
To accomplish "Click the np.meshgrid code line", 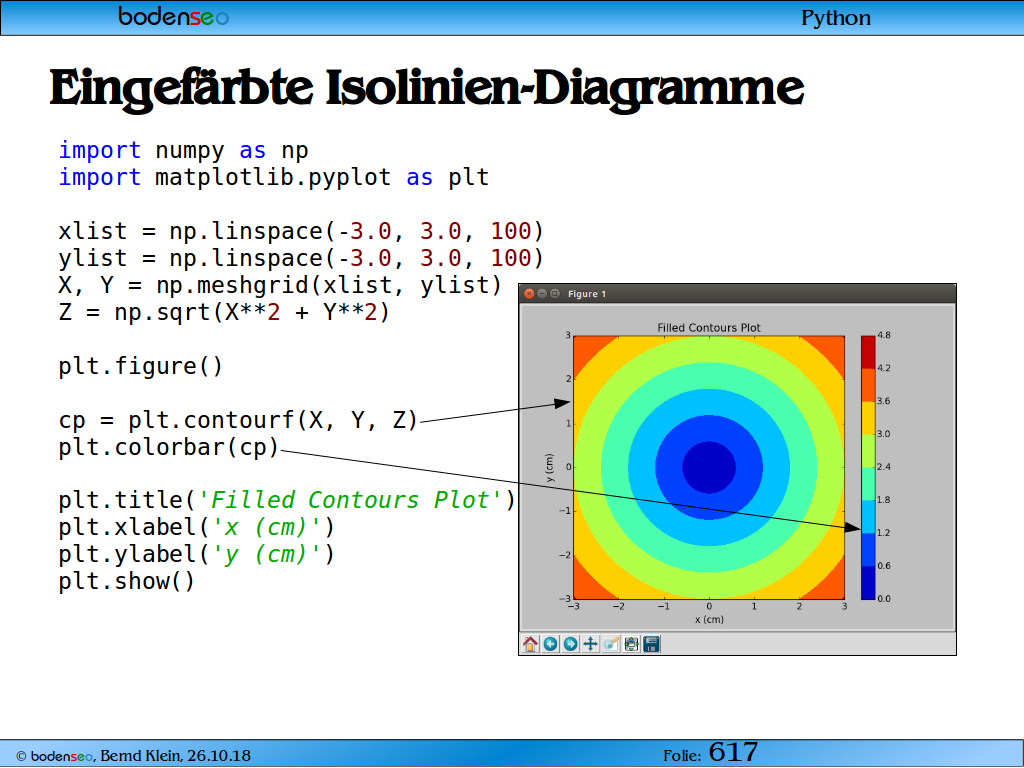I will pos(280,285).
